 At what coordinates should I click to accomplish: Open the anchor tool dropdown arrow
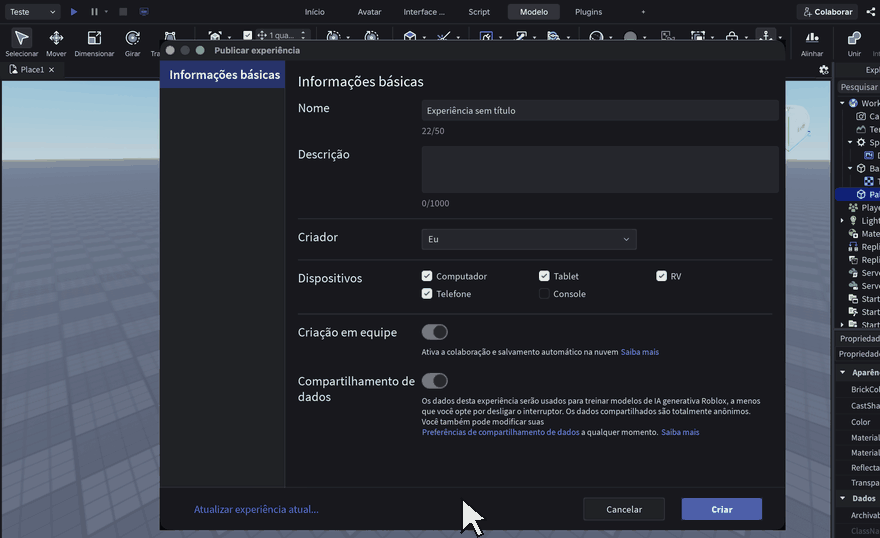(x=780, y=38)
